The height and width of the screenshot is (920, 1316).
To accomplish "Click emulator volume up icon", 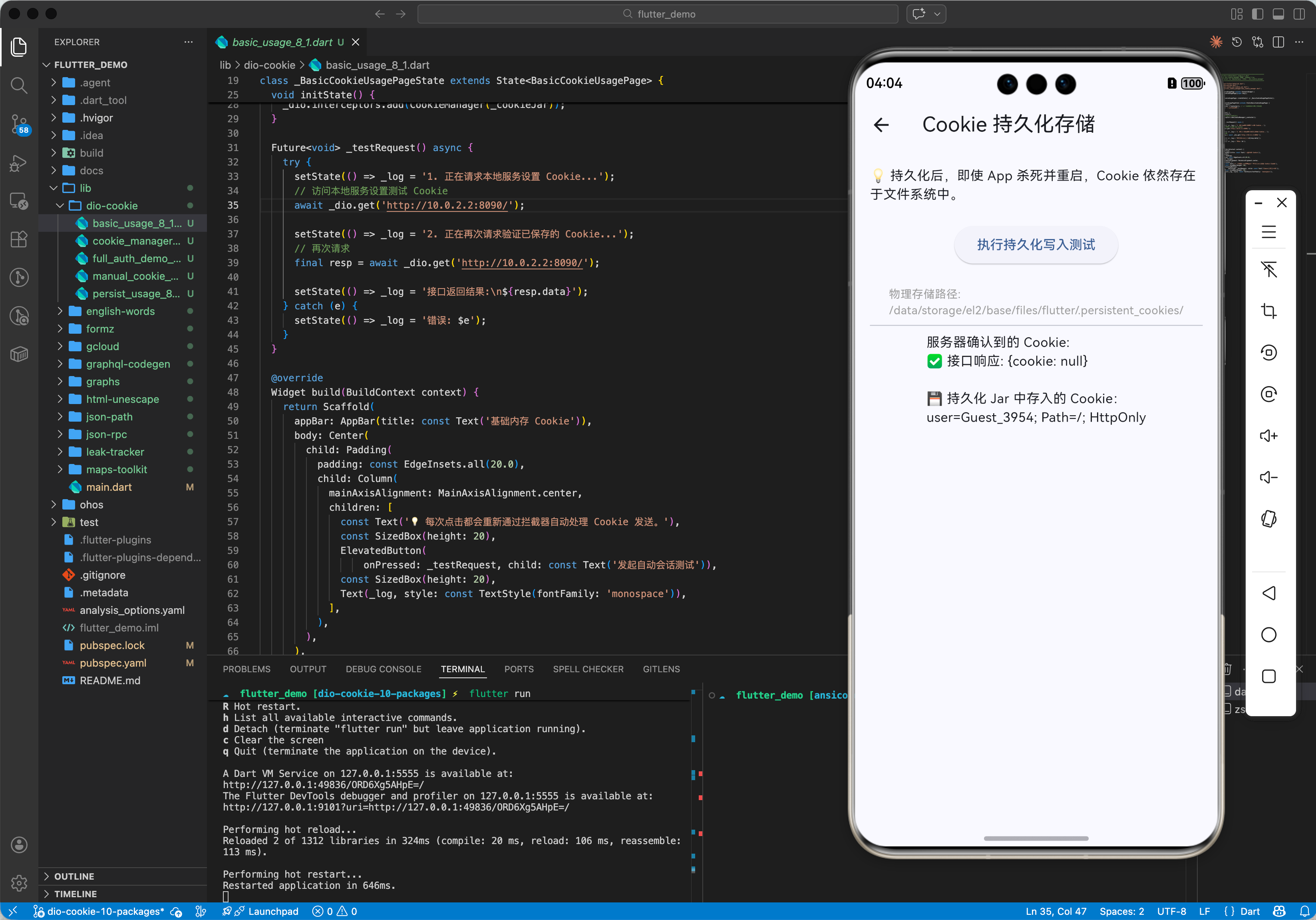I will (1268, 436).
